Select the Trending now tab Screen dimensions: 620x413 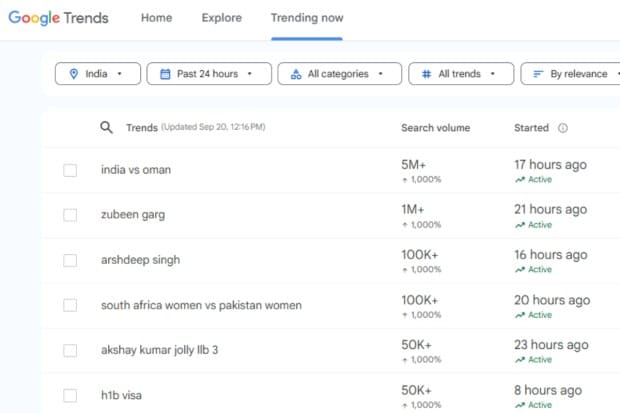point(307,18)
